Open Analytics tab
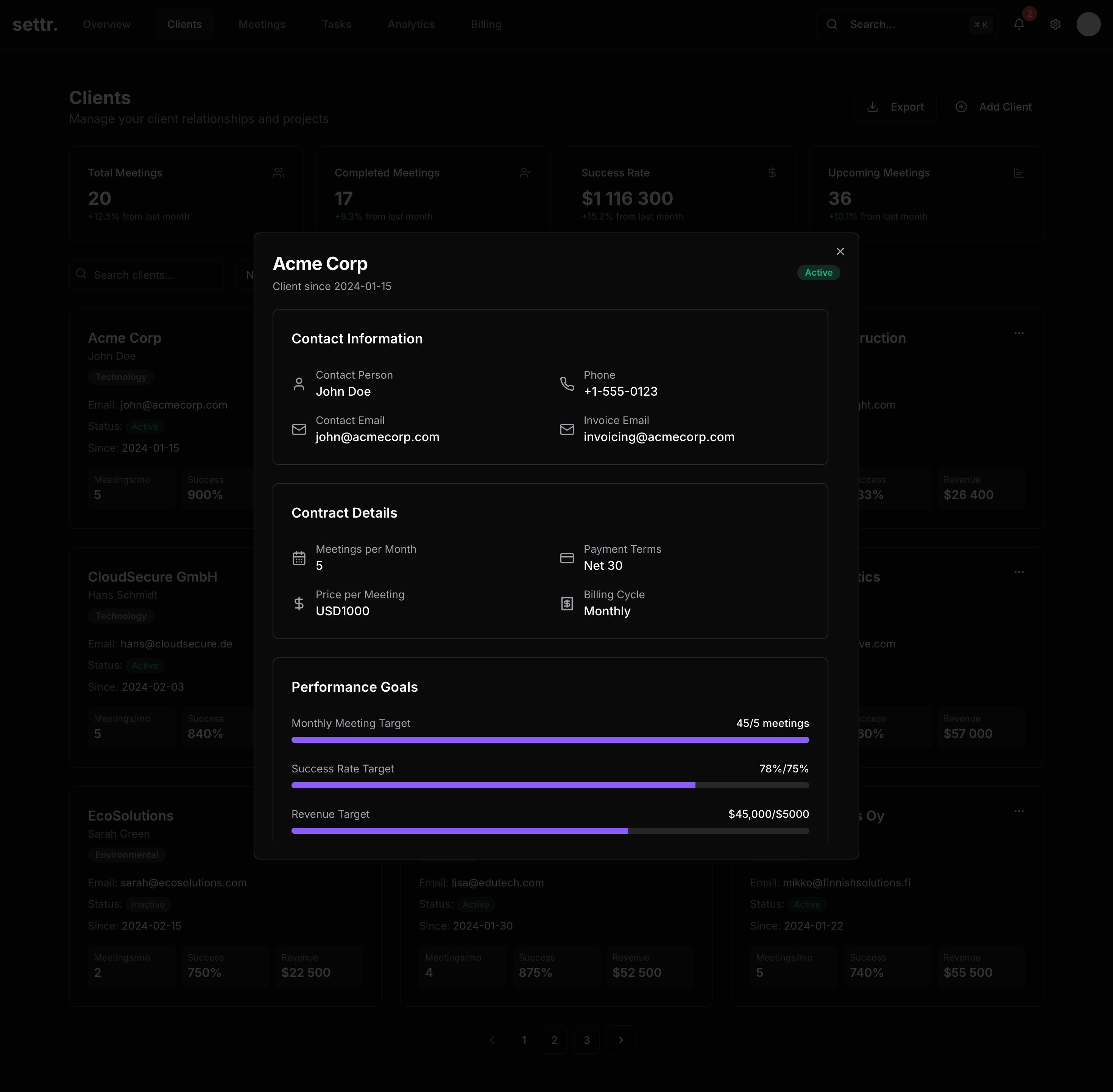Image resolution: width=1113 pixels, height=1092 pixels. (x=411, y=24)
